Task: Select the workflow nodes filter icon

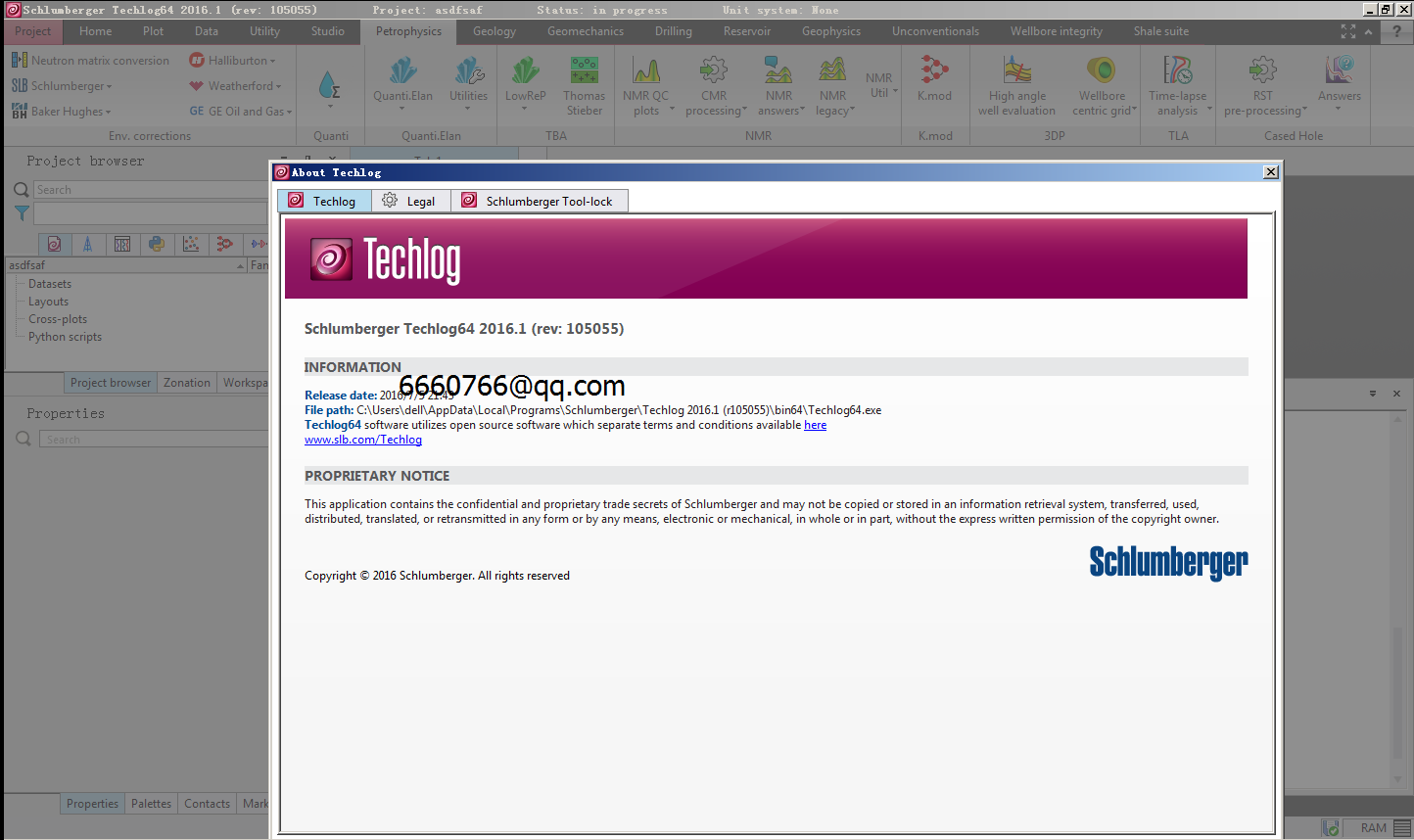Action: (x=225, y=244)
